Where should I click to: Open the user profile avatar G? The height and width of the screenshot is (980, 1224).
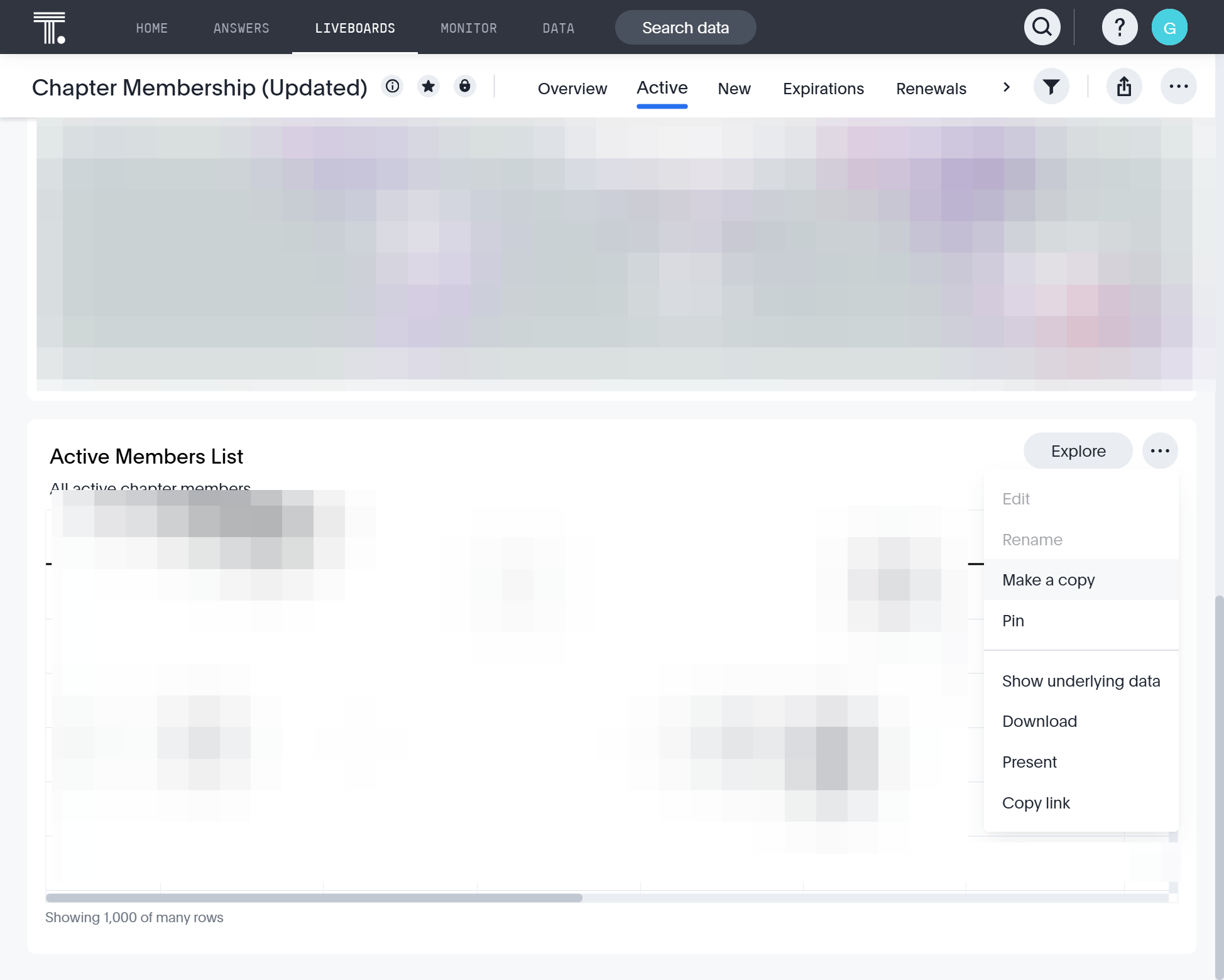(1169, 28)
